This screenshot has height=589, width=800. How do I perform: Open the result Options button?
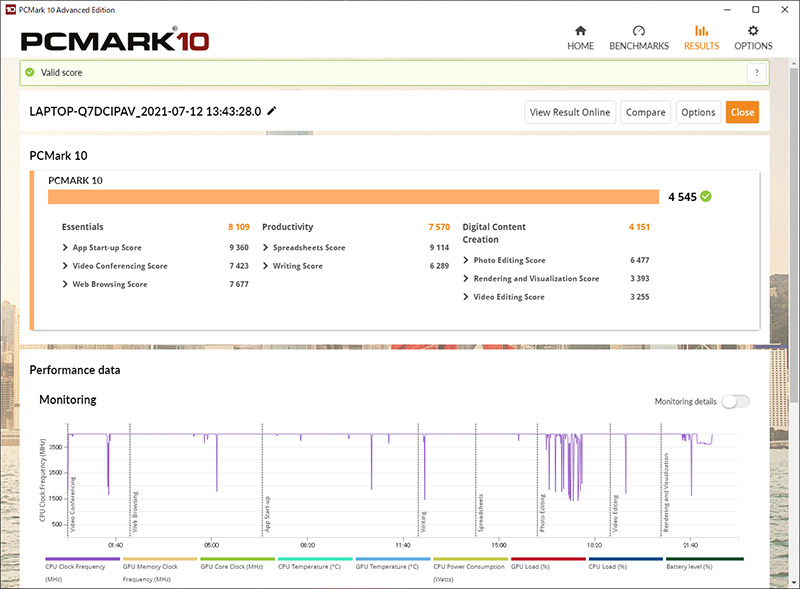click(698, 112)
